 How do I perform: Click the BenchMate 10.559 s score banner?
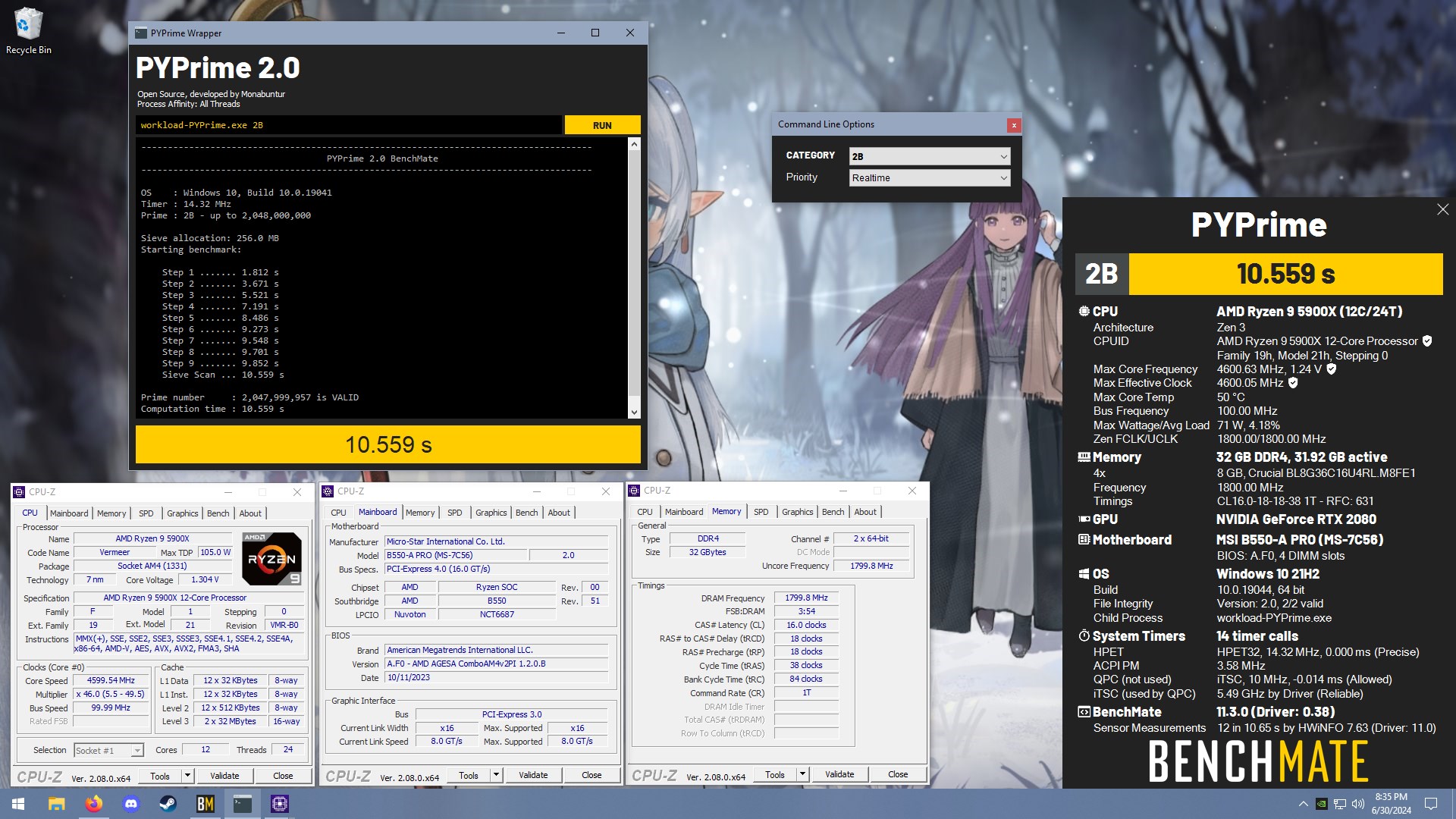[x=1285, y=274]
